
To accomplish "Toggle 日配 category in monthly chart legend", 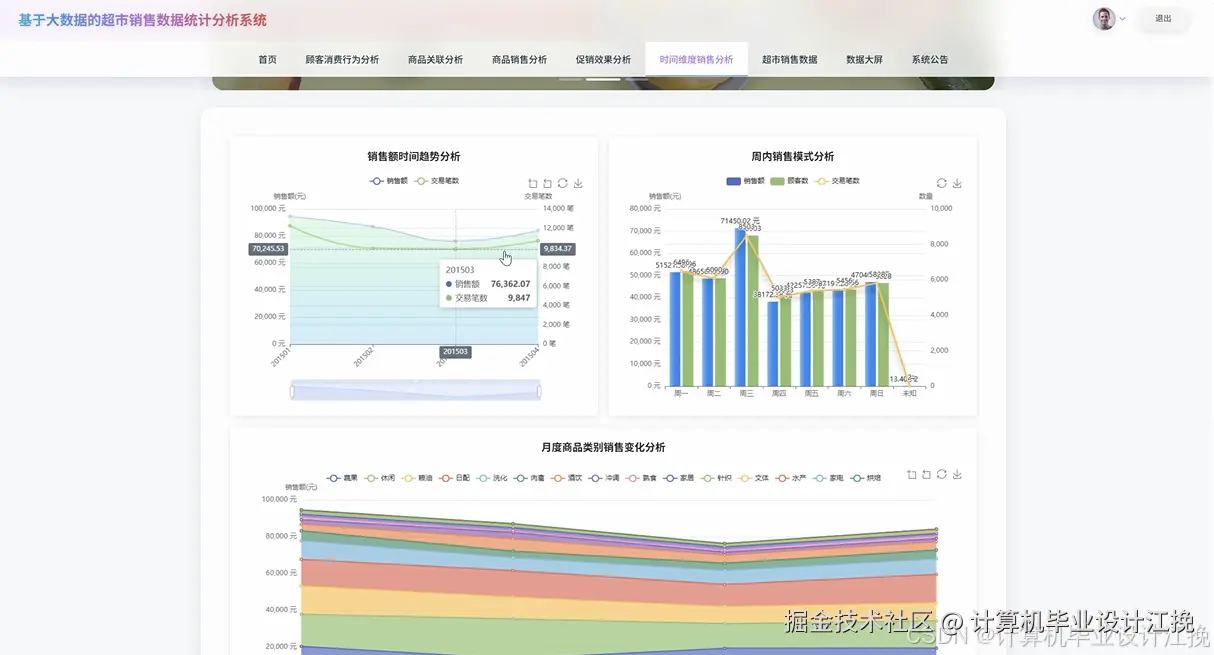I will click(x=455, y=478).
